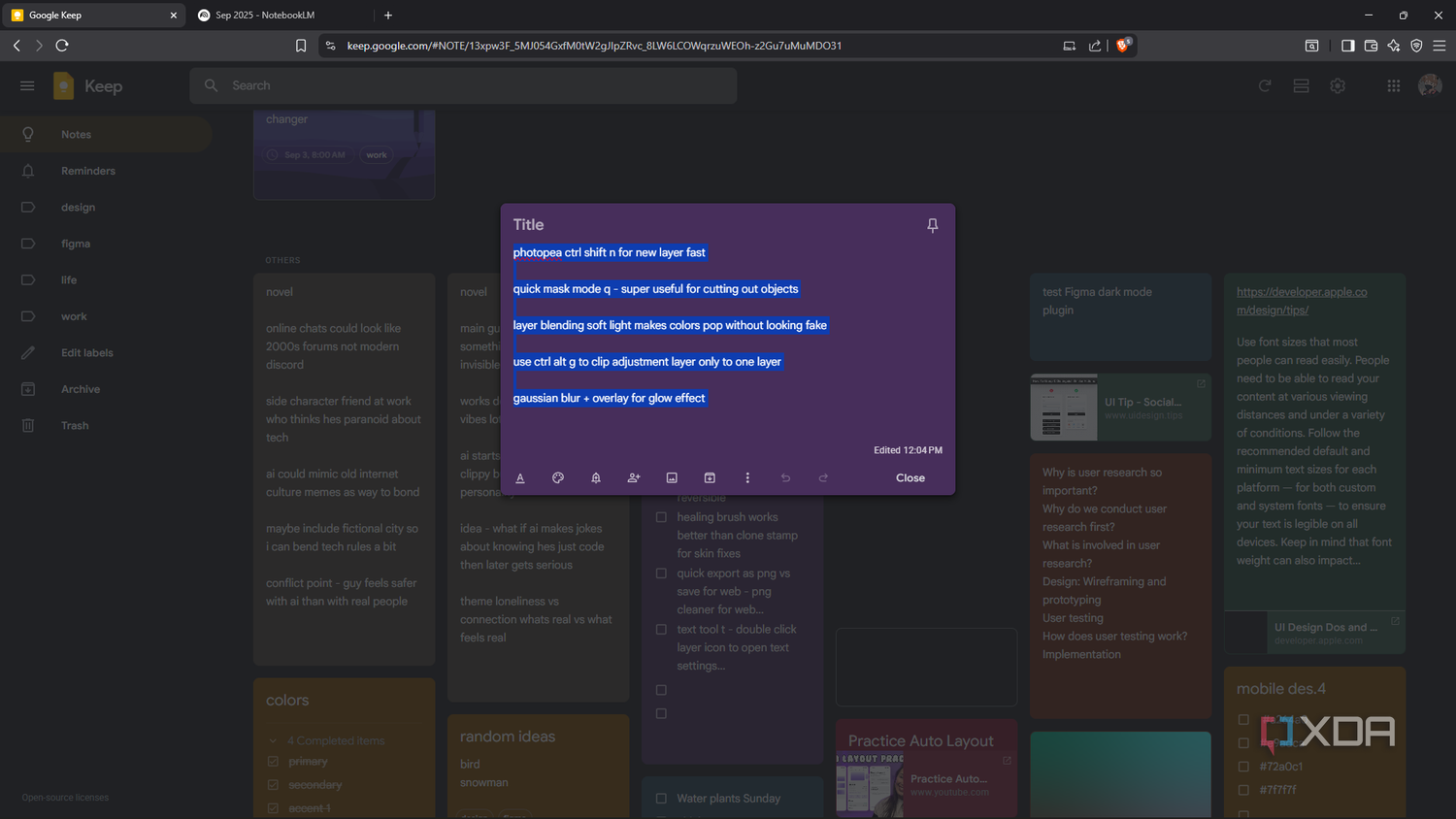Image resolution: width=1456 pixels, height=819 pixels.
Task: Uncheck the 'primary' item in colors
Action: coord(273,762)
